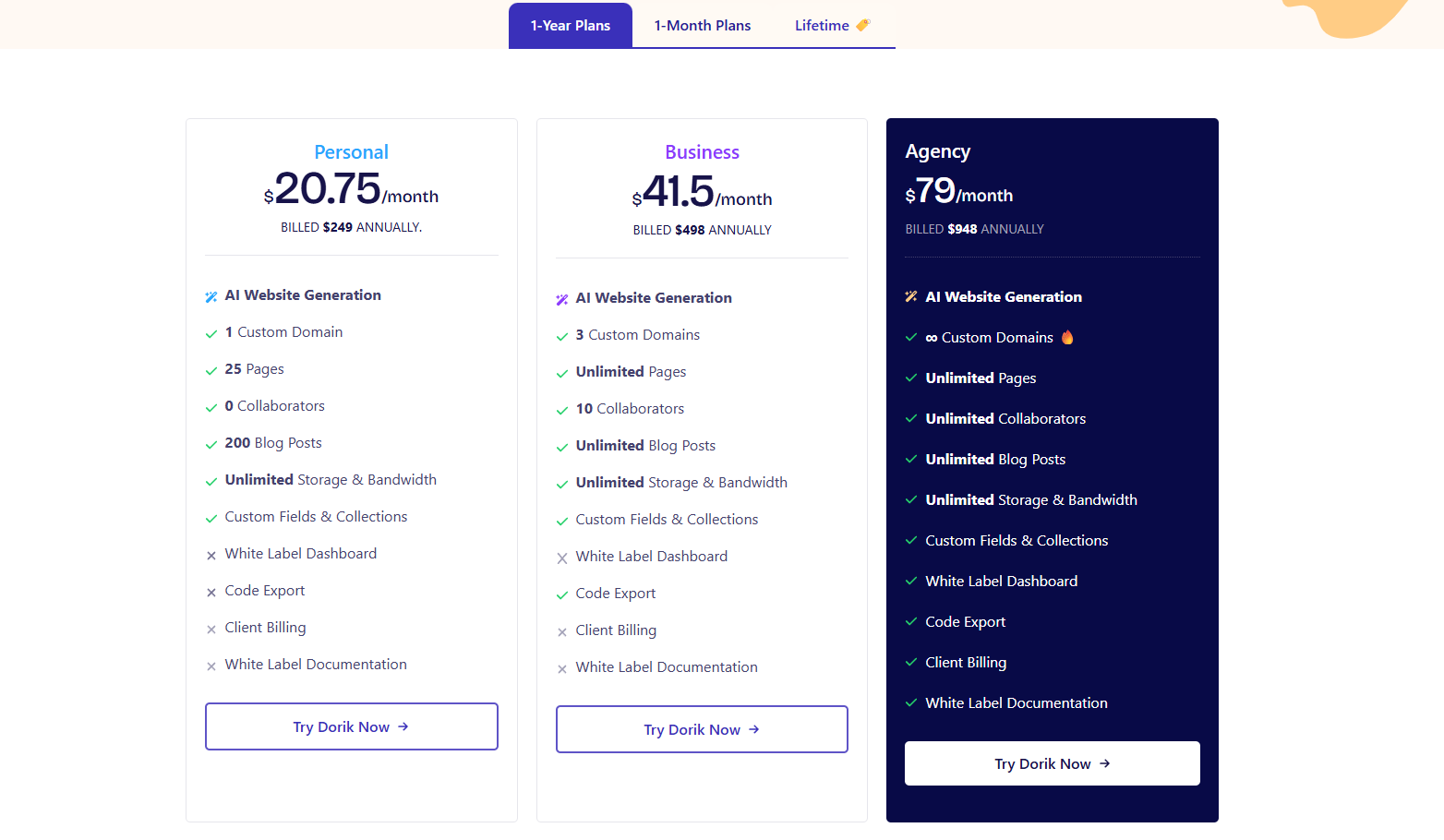The width and height of the screenshot is (1444, 840).
Task: Click 'Unlimited Storage & Bandwidth' text in Business plan
Action: click(681, 483)
